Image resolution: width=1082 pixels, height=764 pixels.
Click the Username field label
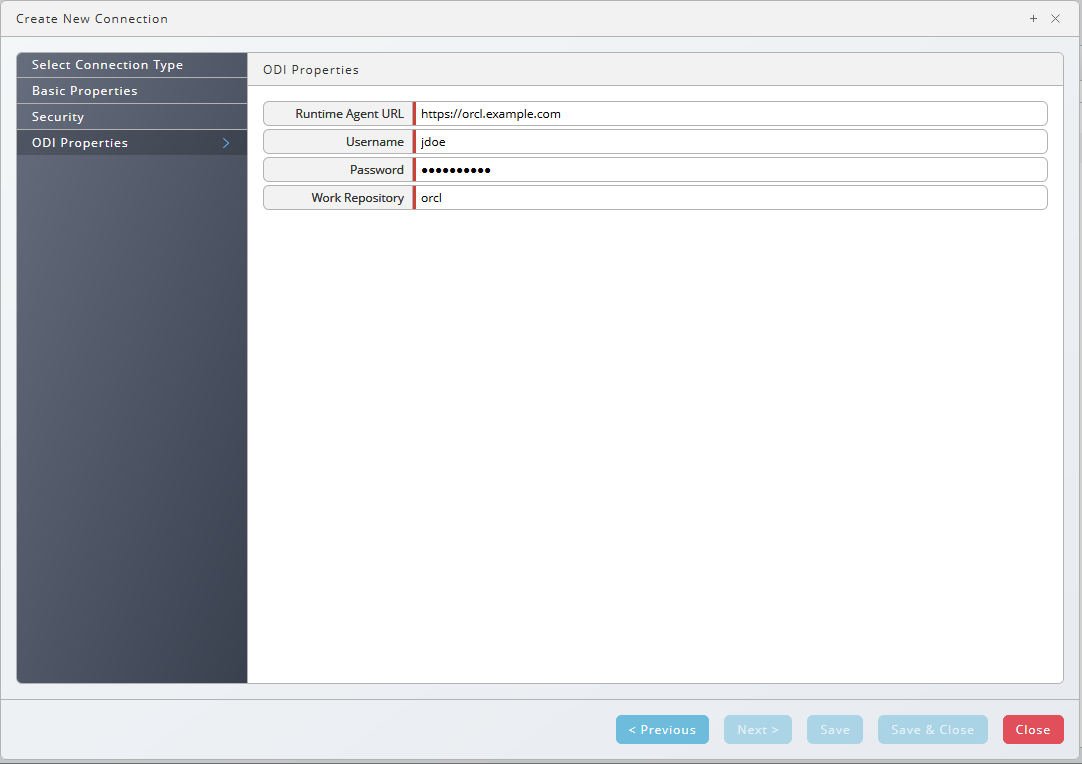(375, 141)
